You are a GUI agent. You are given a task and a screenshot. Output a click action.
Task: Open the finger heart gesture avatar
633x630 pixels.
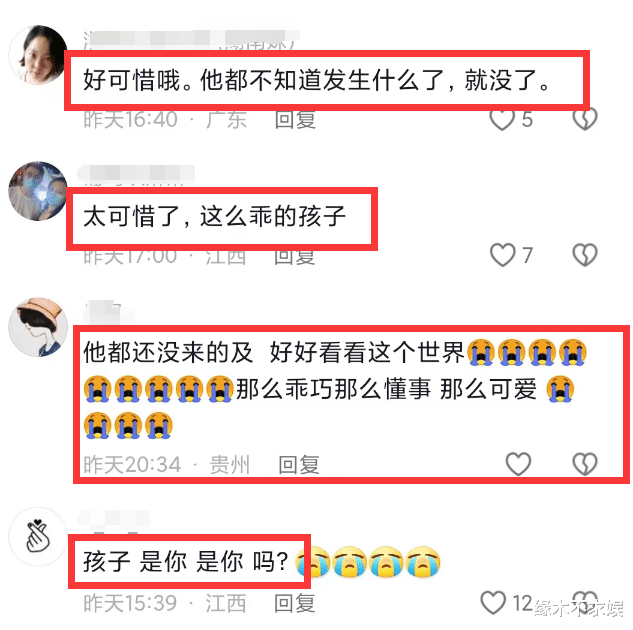(x=38, y=537)
